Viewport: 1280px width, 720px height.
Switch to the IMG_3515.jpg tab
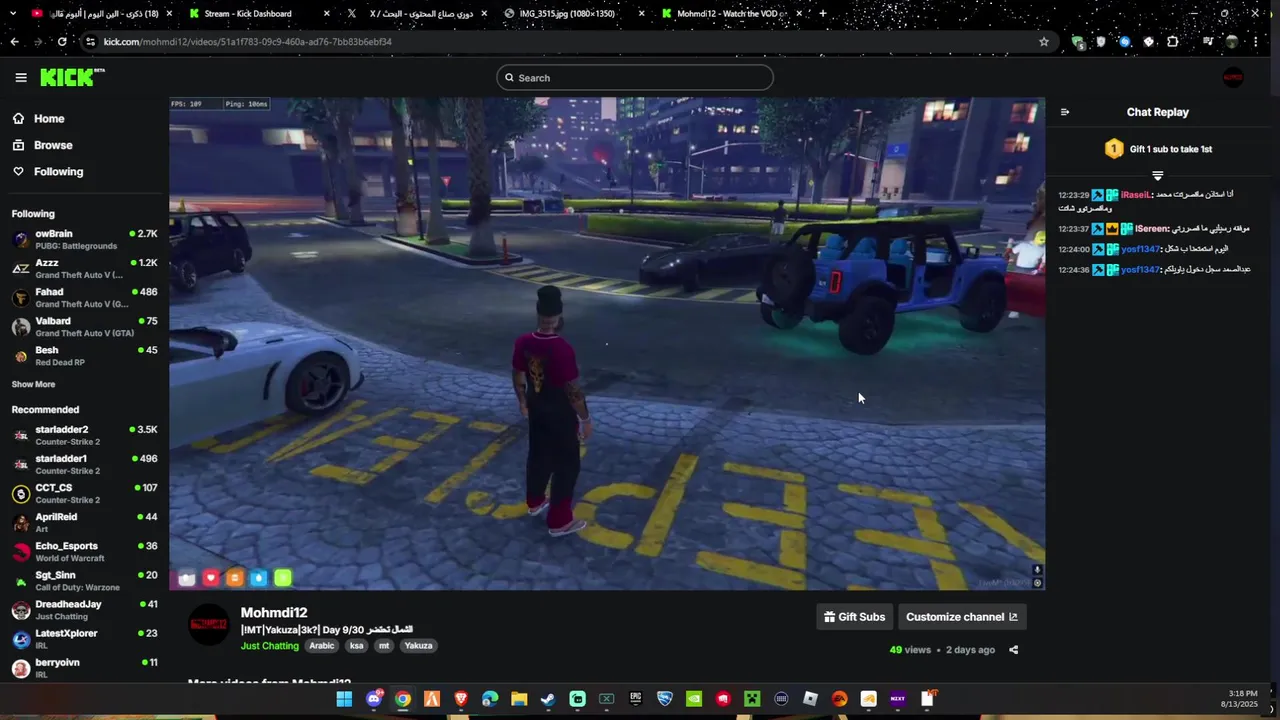[x=572, y=13]
